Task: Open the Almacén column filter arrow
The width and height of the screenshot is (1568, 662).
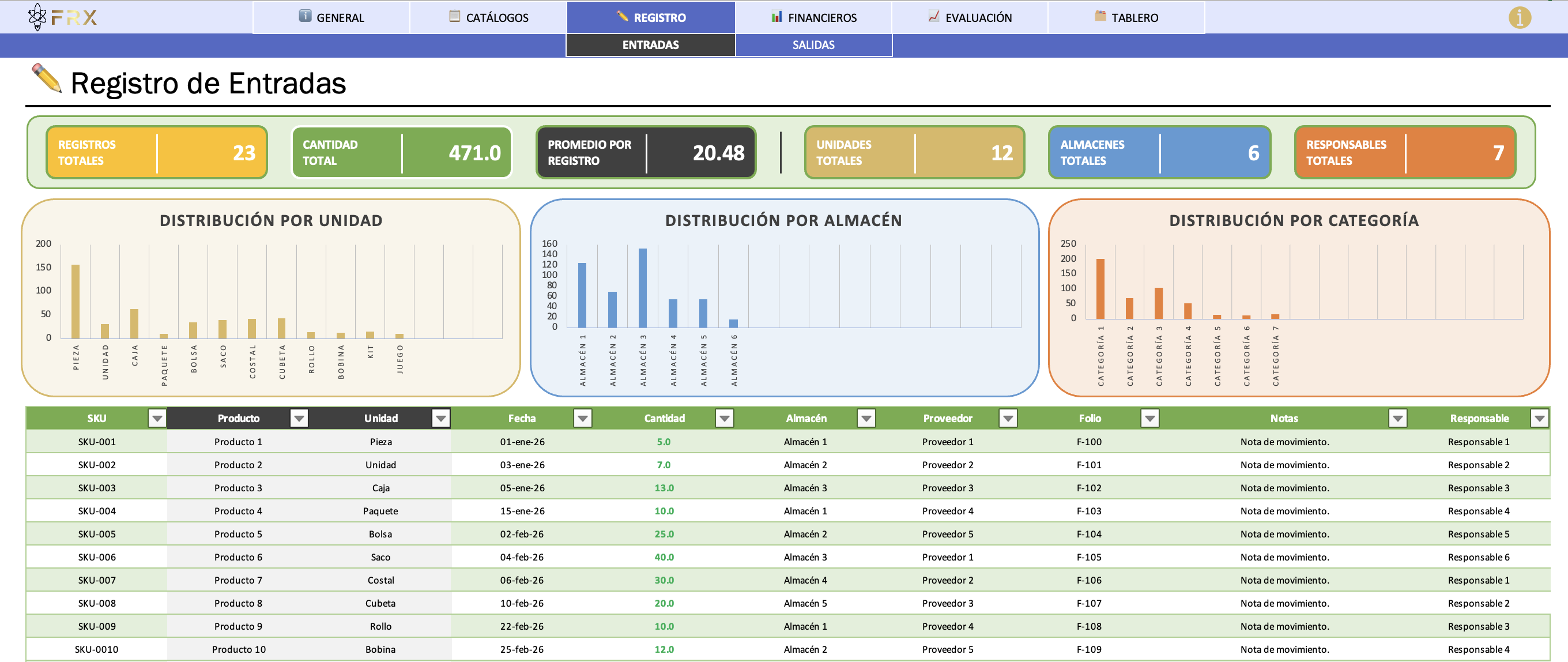Action: (865, 419)
